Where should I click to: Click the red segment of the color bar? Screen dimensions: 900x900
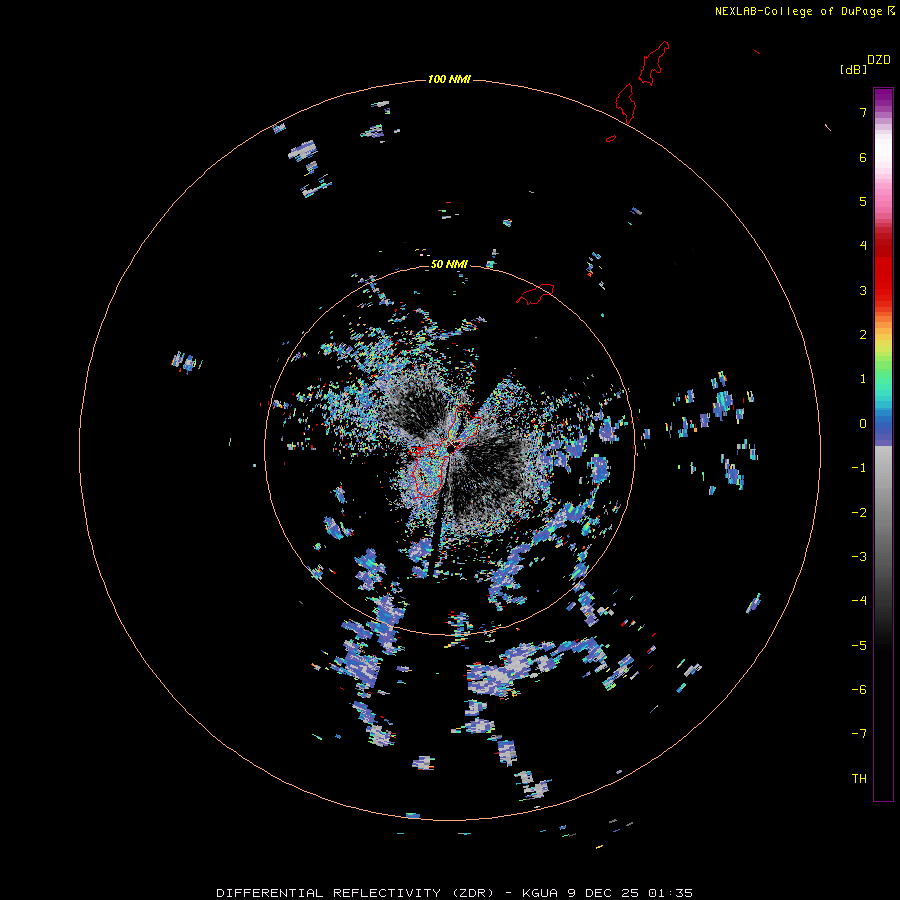point(883,264)
